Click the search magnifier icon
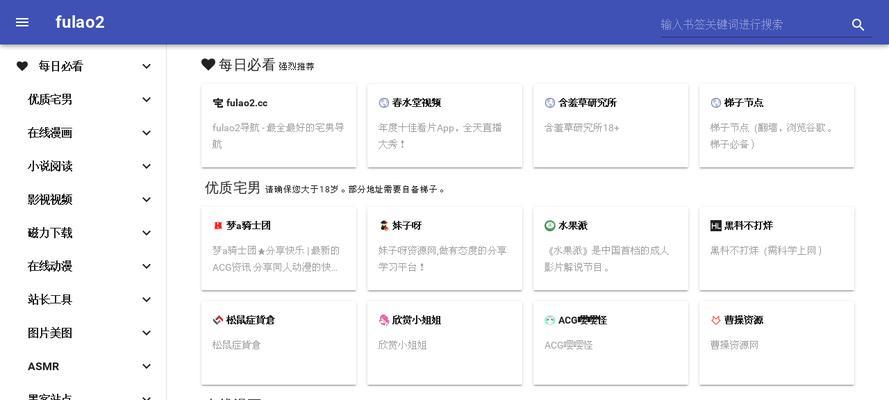Image resolution: width=889 pixels, height=400 pixels. 858,24
